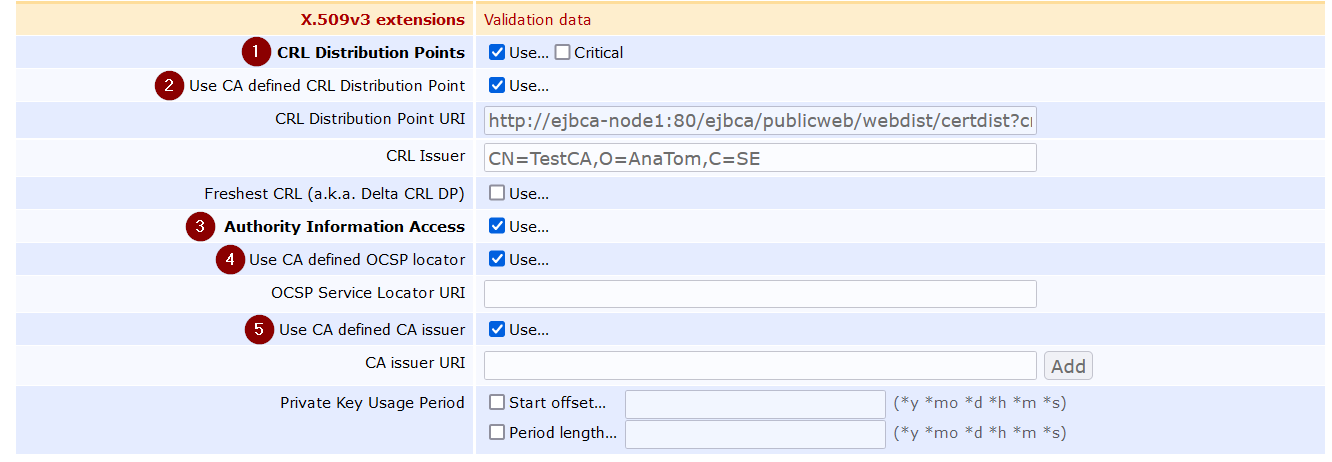Enable Private Key Usage Period length
The height and width of the screenshot is (462, 1332).
point(497,433)
